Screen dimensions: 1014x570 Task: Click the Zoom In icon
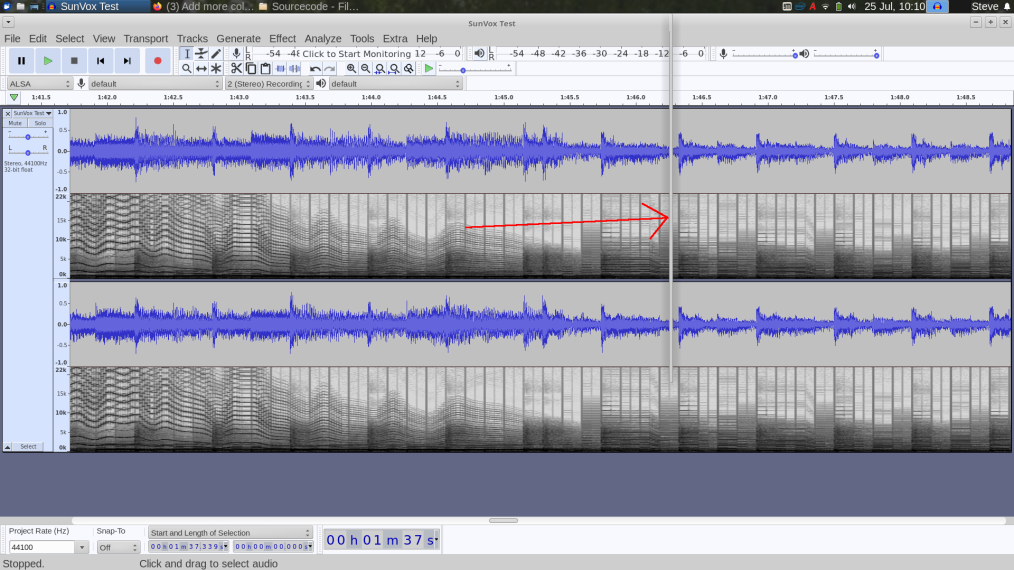(x=351, y=69)
